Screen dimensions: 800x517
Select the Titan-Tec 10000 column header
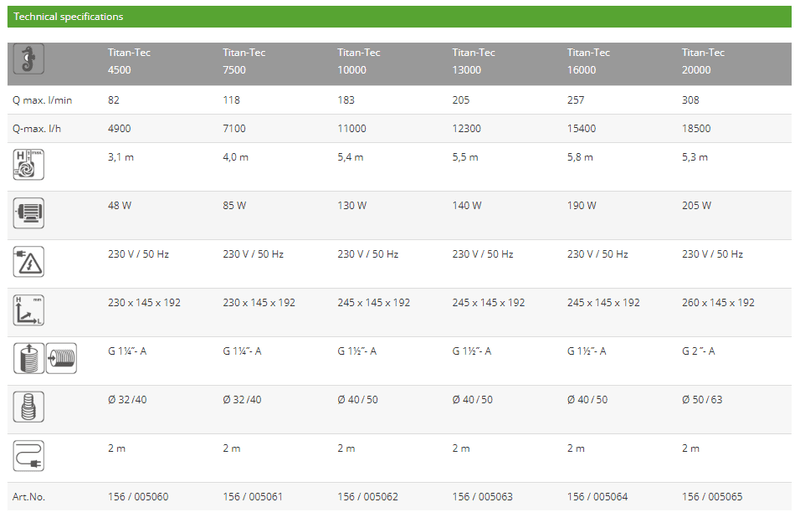tap(359, 61)
